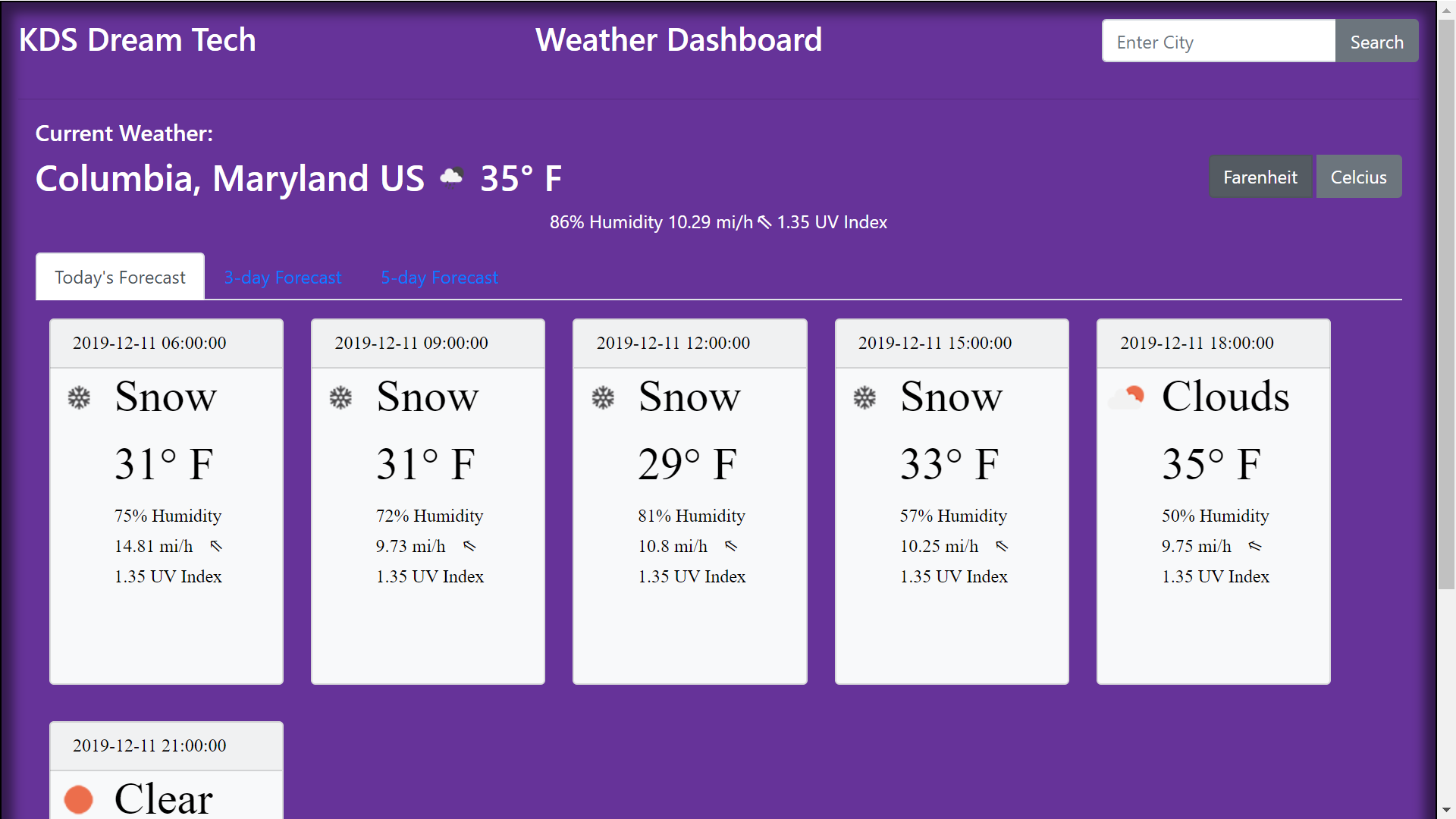Click wind arrow icon in 18:00 card
The image size is (1456, 819).
point(1255,546)
